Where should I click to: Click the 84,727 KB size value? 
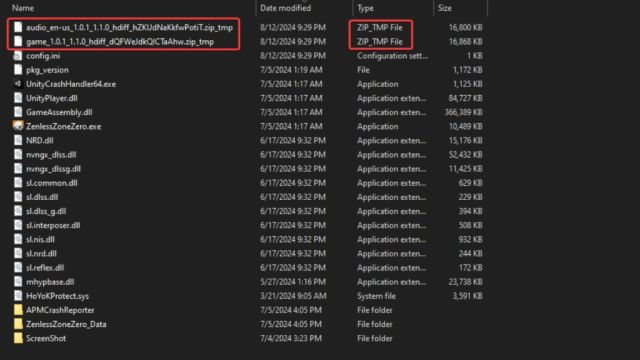click(x=465, y=98)
